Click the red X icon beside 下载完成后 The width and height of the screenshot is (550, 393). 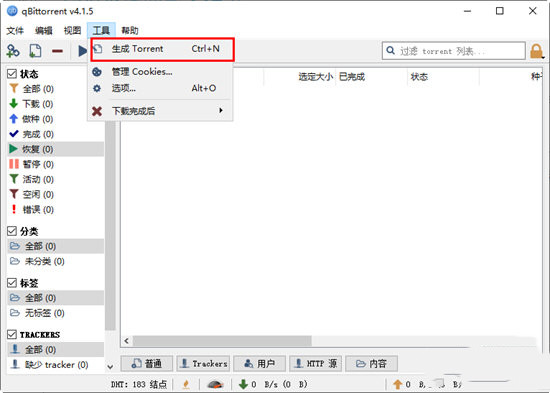tap(97, 111)
